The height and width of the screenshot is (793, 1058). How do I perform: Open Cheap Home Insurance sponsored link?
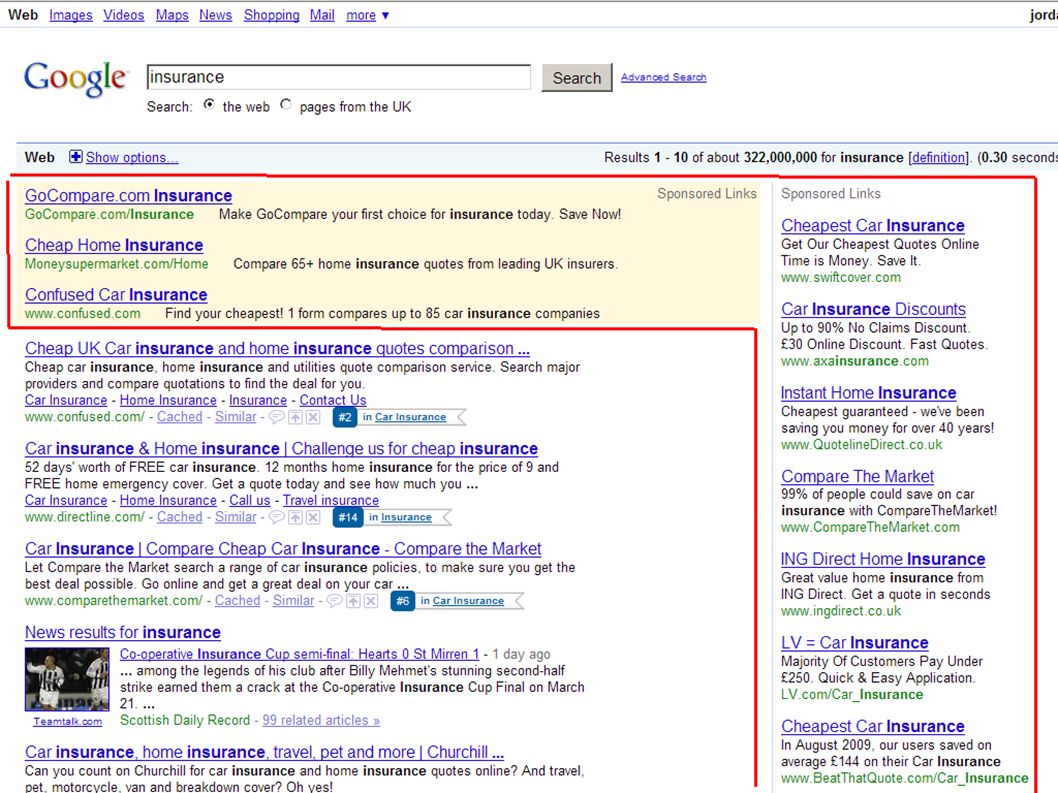pyautogui.click(x=114, y=245)
